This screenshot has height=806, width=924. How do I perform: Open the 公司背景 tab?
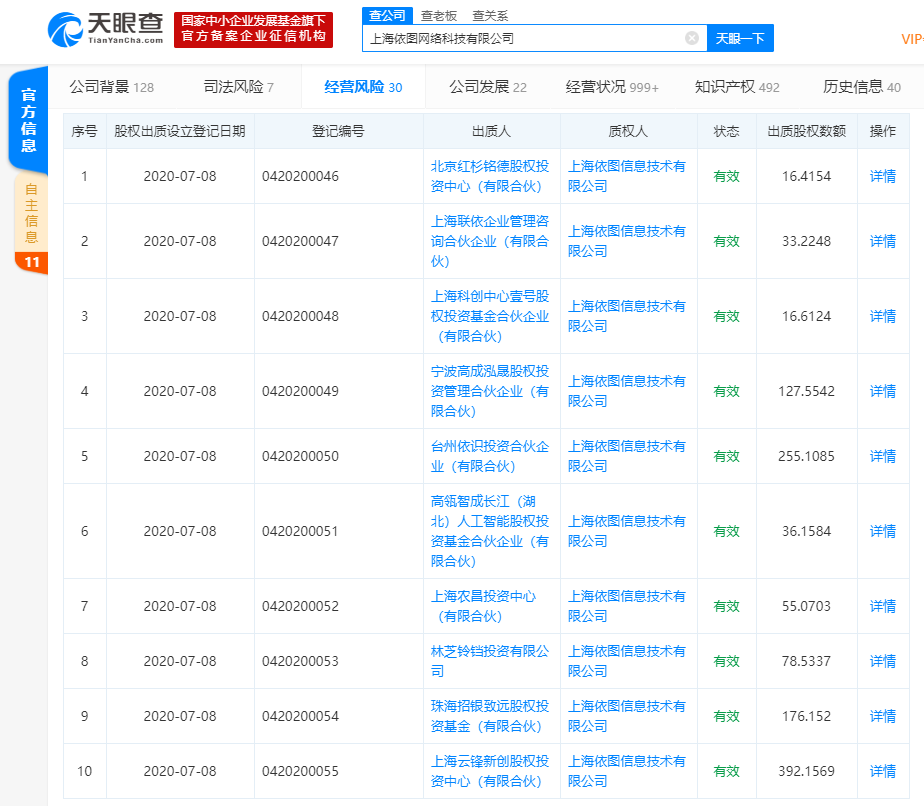111,87
